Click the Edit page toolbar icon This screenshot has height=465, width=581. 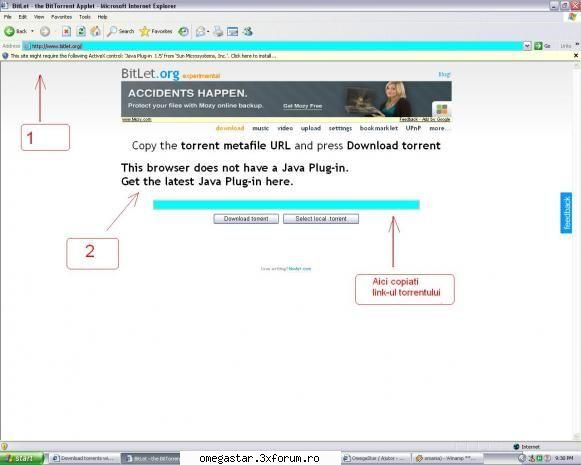pos(232,31)
